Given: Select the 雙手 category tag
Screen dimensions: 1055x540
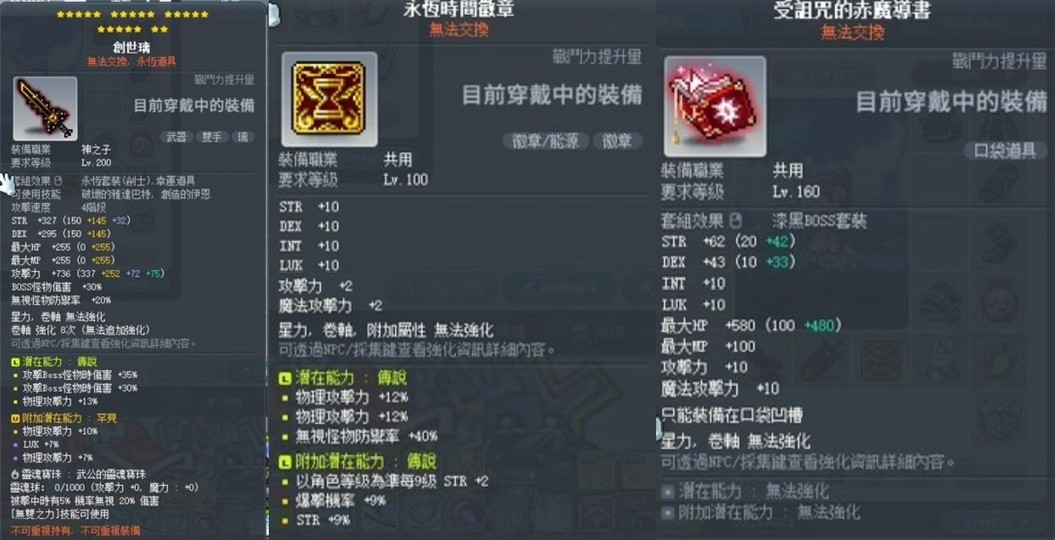Looking at the screenshot, I should (x=211, y=137).
